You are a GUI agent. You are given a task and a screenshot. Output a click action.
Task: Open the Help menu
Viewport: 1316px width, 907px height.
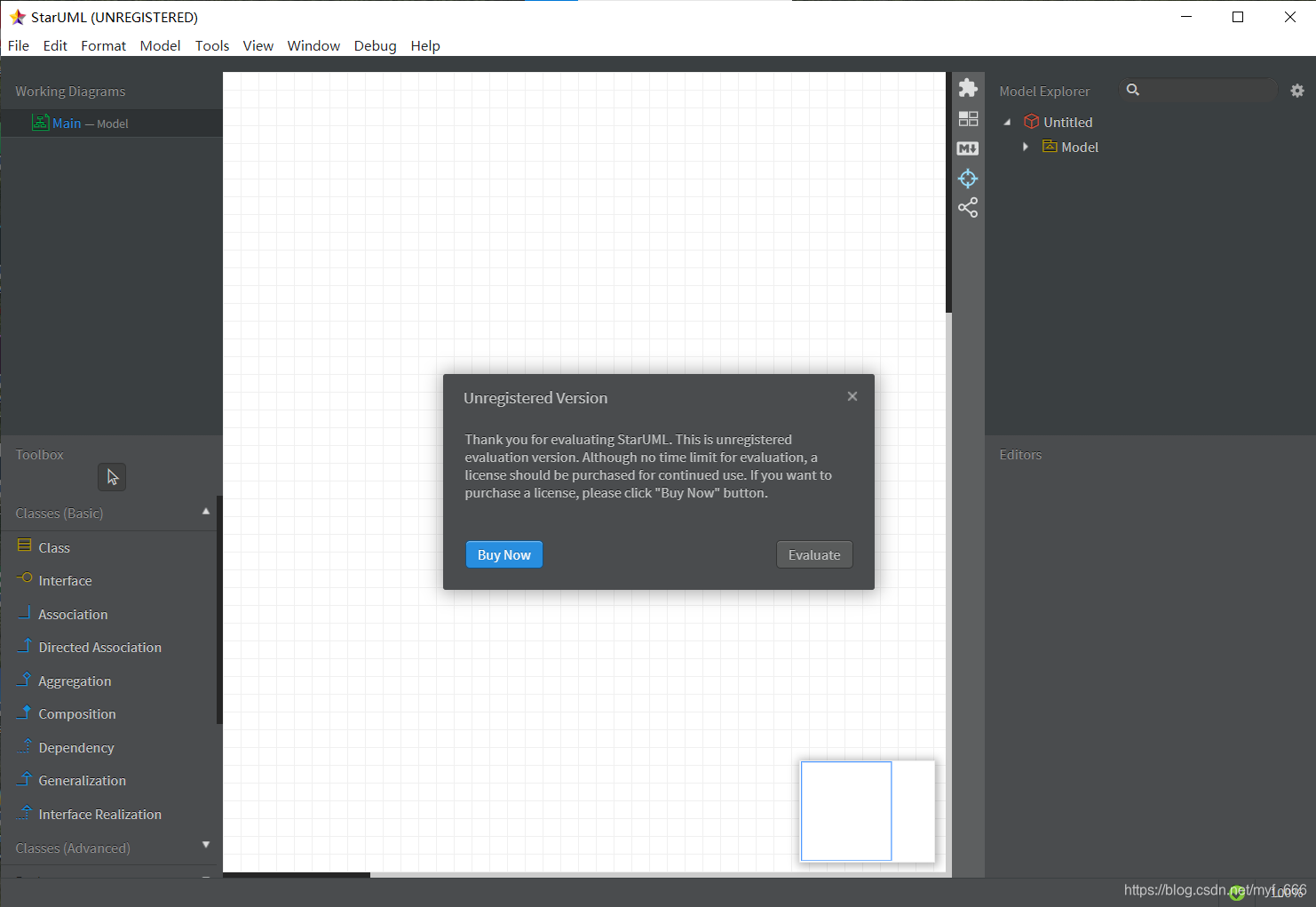point(425,45)
